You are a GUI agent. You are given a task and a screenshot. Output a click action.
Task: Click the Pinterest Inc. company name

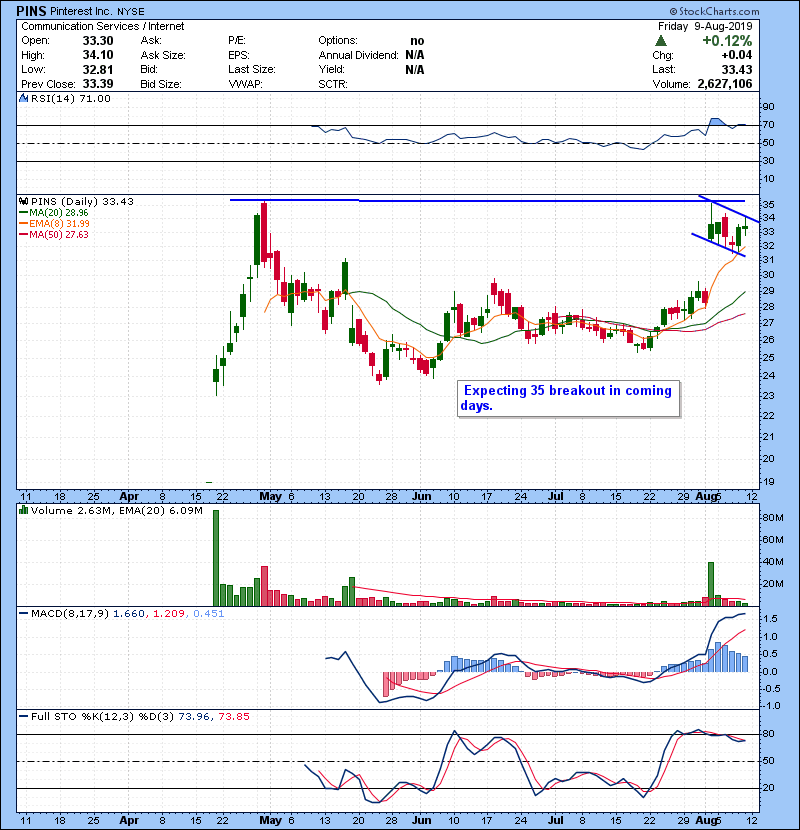81,11
